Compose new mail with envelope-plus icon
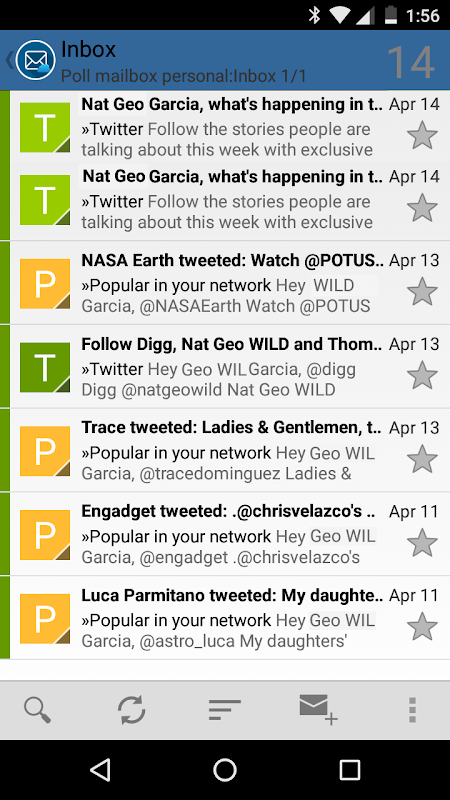450x800 pixels. [x=318, y=710]
